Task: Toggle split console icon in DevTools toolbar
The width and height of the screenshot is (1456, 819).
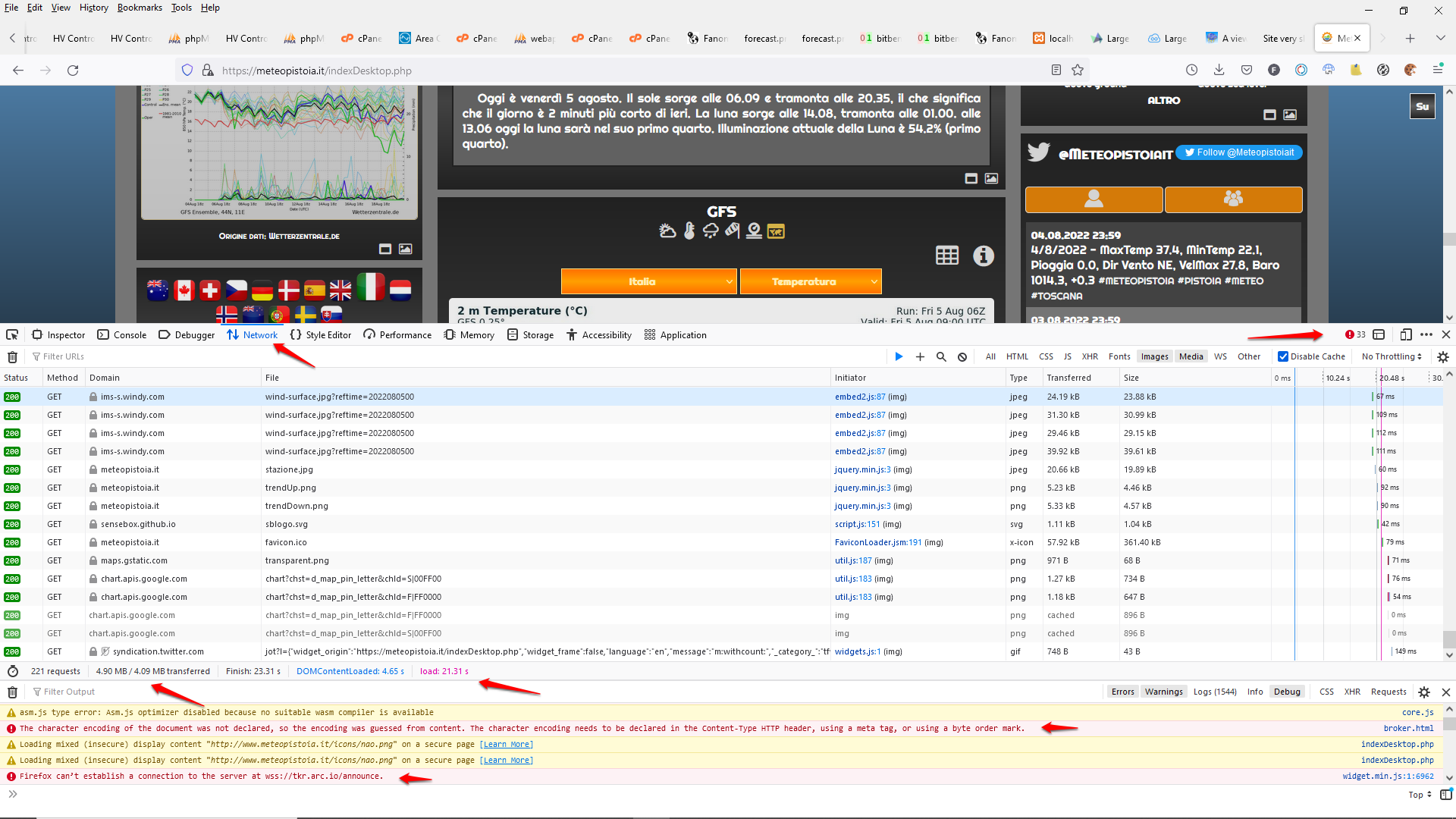Action: click(1379, 334)
